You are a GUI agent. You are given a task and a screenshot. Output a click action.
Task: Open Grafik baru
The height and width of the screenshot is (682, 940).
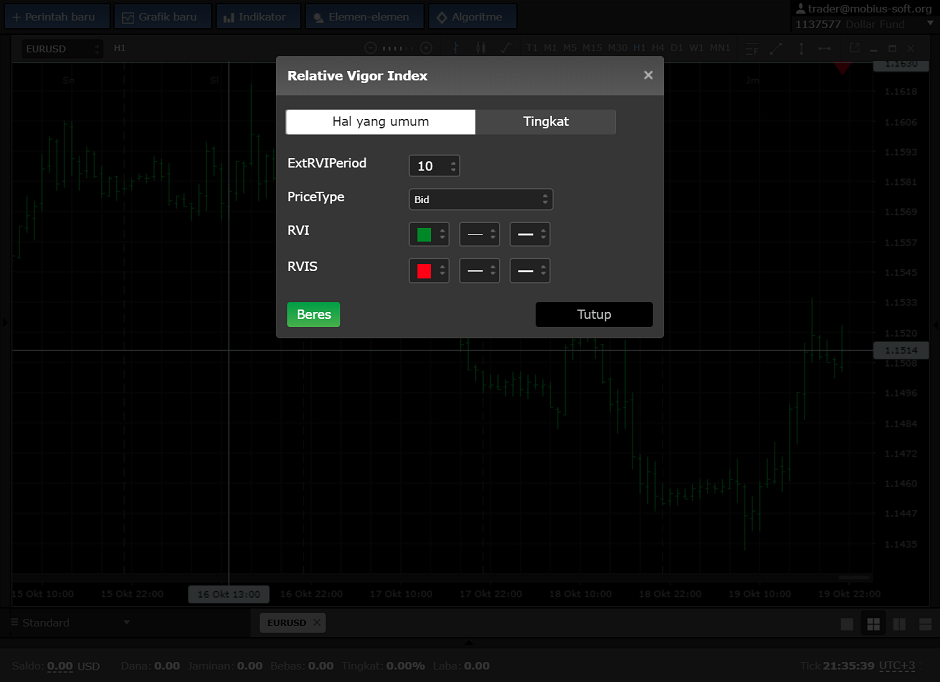[162, 17]
